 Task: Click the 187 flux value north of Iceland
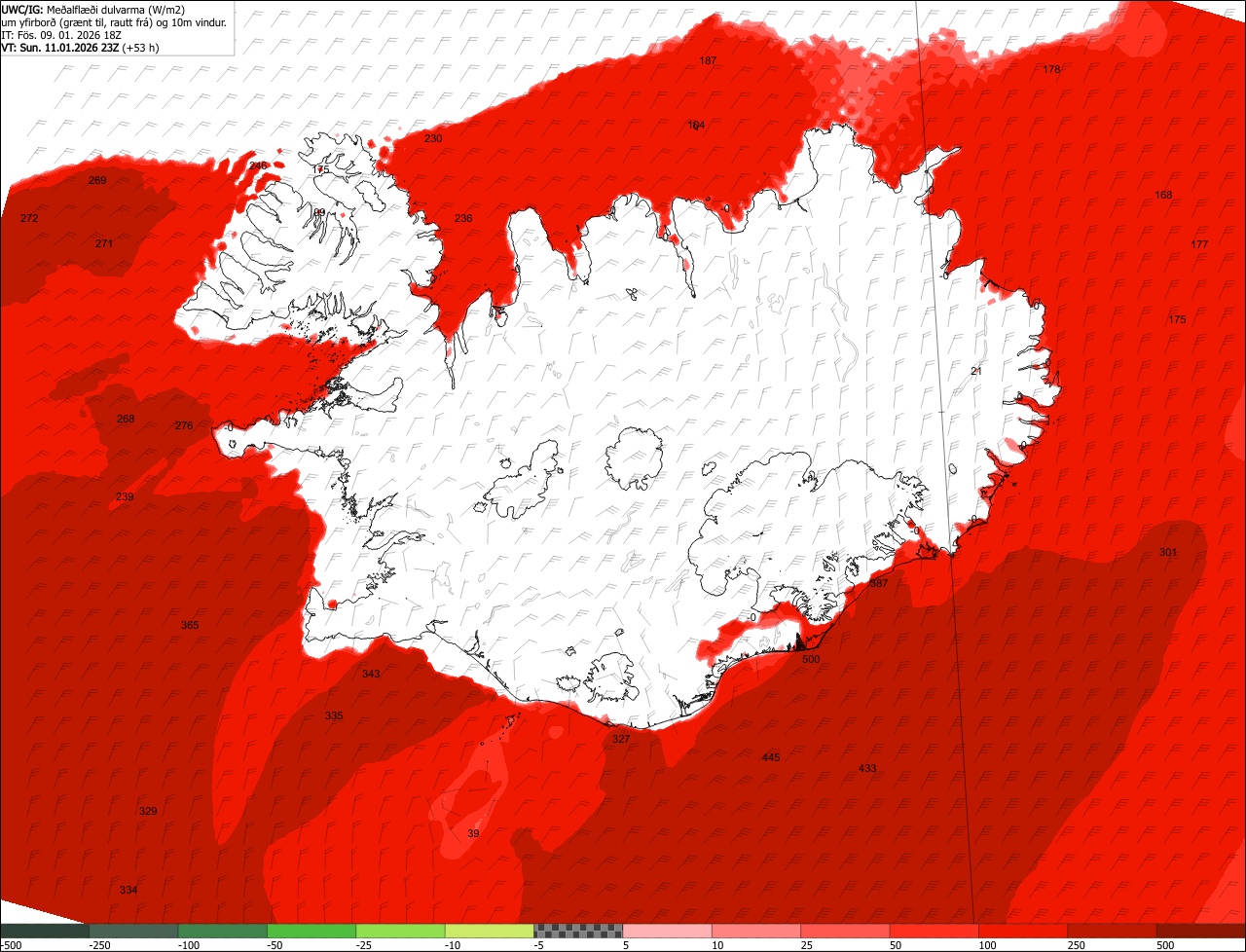pyautogui.click(x=708, y=60)
